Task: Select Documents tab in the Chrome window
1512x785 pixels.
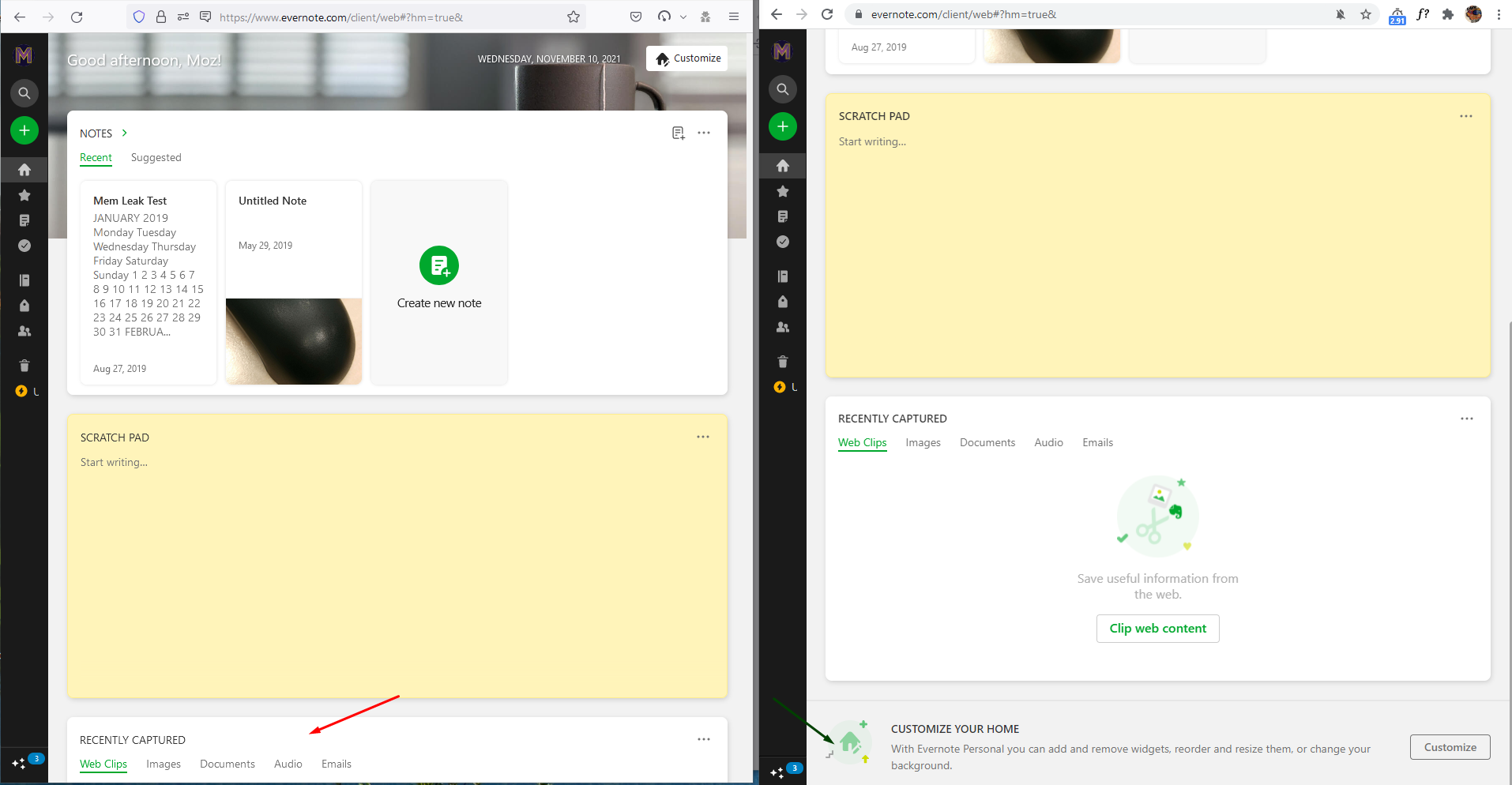Action: pos(987,443)
